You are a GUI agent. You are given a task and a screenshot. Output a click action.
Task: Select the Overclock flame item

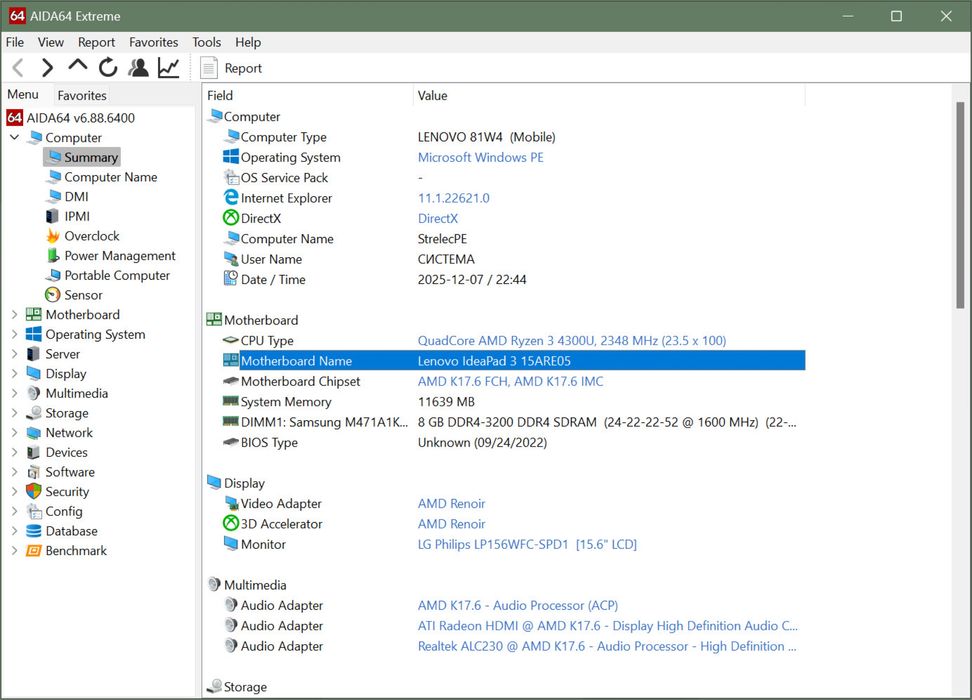pyautogui.click(x=91, y=236)
